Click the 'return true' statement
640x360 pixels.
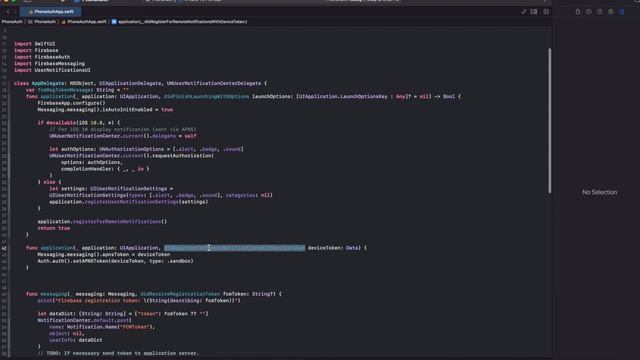pos(54,228)
